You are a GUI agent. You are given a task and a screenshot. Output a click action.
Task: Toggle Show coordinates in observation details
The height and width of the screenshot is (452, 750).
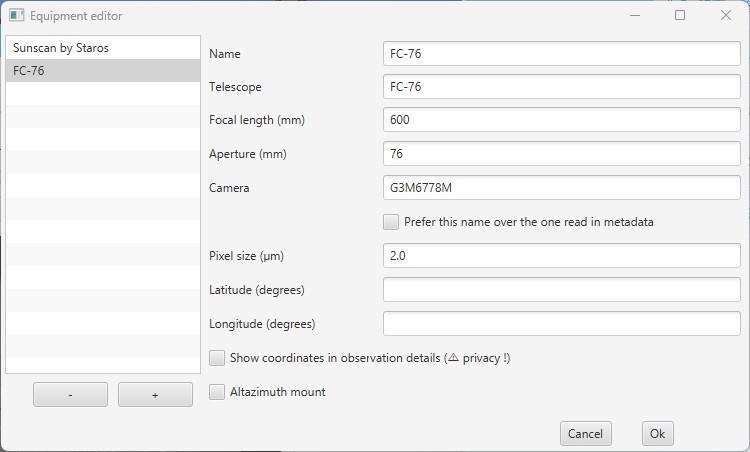pos(217,358)
